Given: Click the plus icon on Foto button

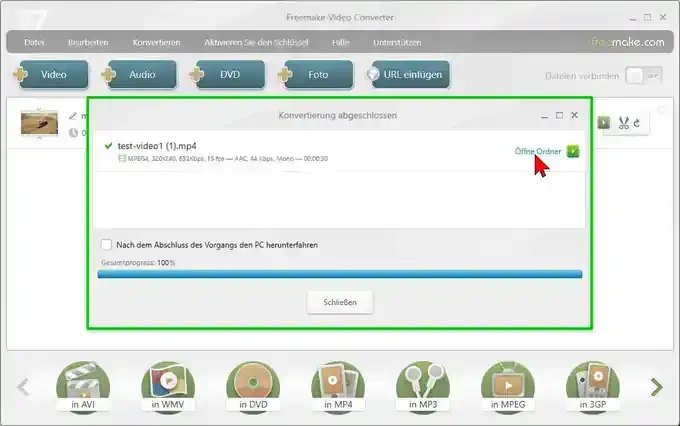Looking at the screenshot, I should (285, 74).
